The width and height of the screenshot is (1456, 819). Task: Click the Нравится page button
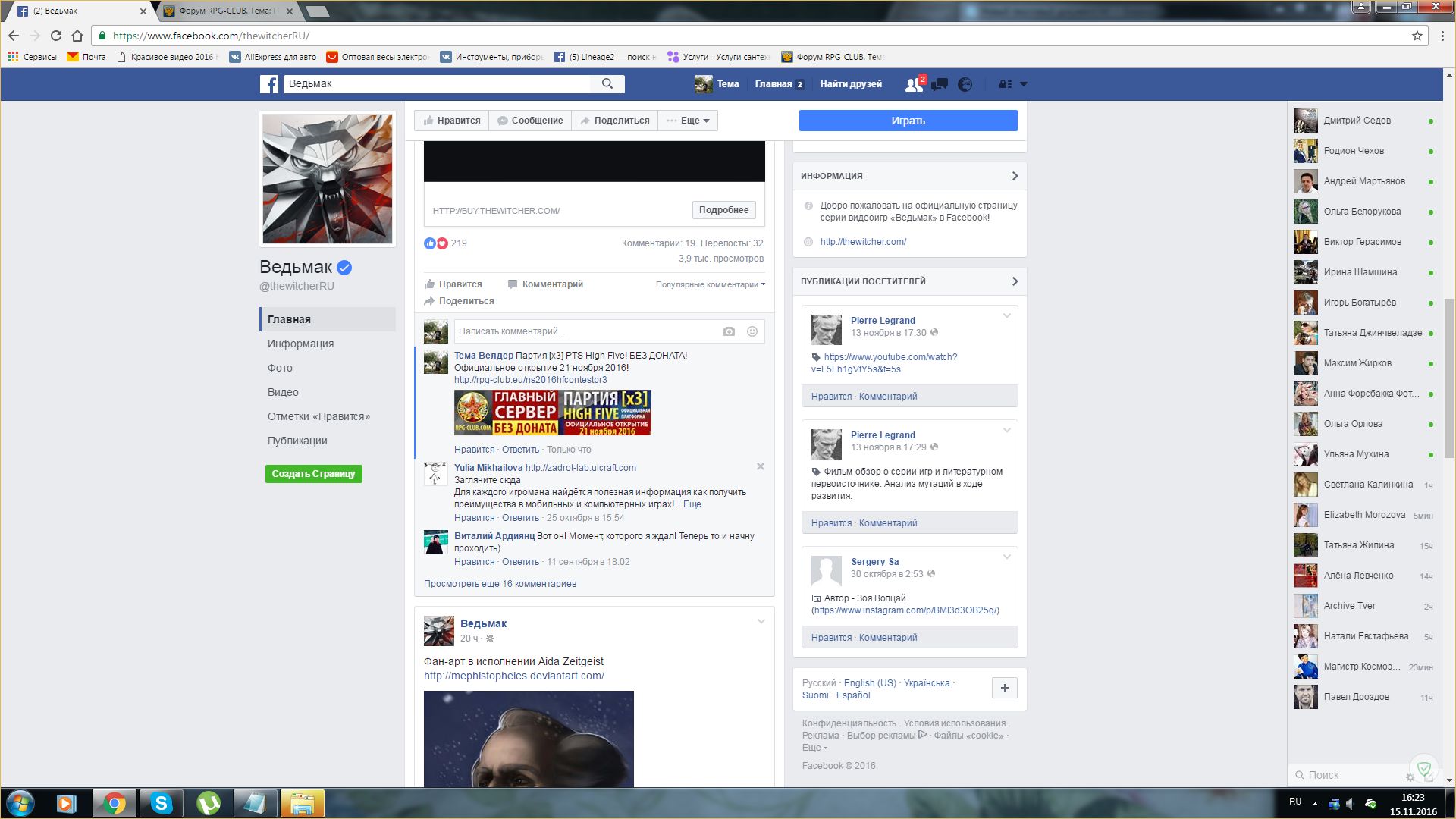coord(452,121)
